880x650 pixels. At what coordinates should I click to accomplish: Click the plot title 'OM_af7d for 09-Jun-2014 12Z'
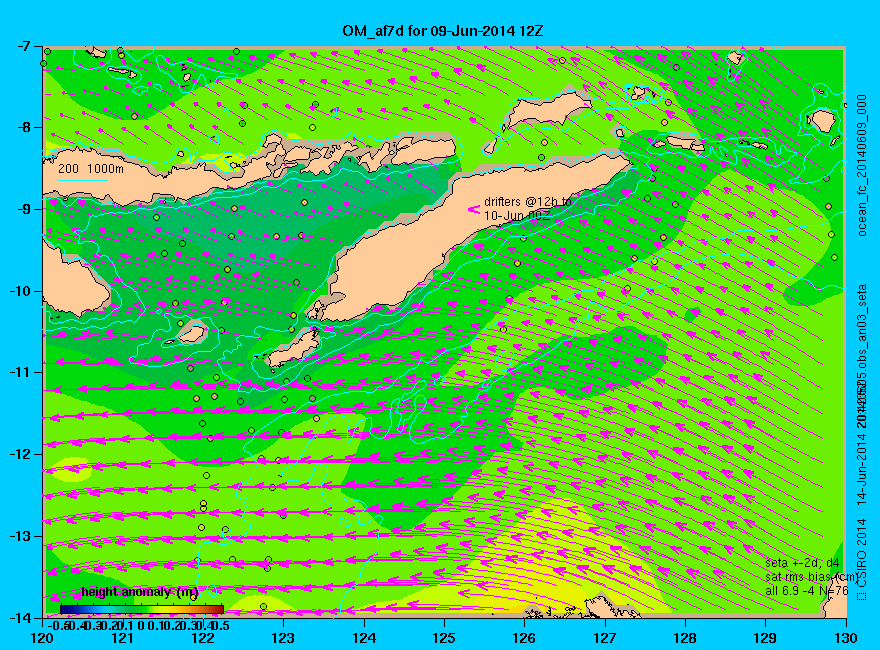[x=443, y=31]
